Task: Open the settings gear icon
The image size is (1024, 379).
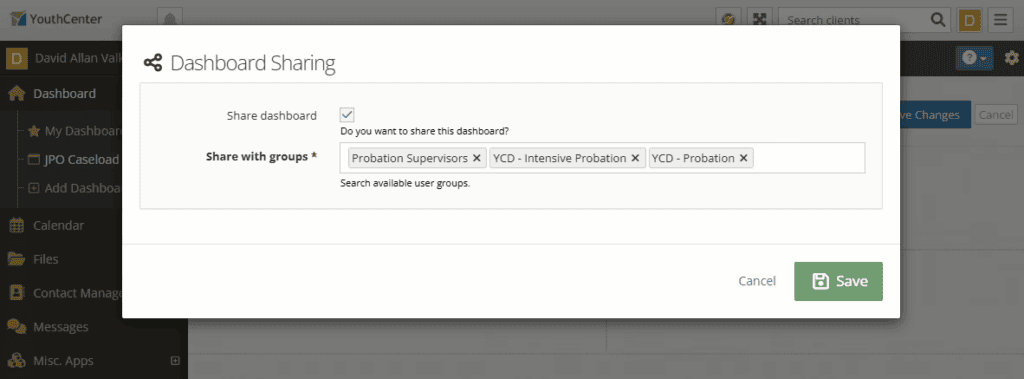Action: tap(1012, 58)
